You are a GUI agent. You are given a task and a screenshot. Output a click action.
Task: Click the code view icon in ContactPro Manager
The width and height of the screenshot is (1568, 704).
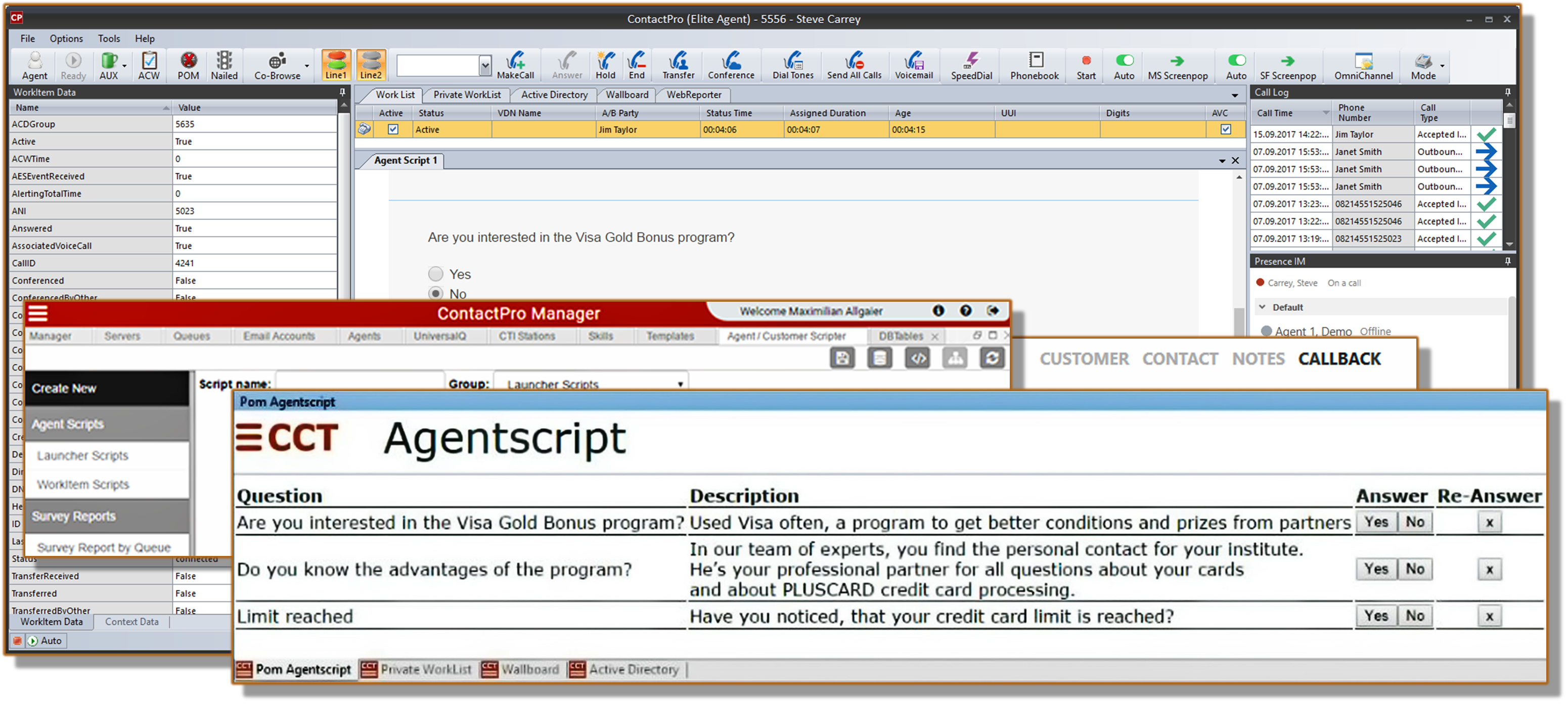tap(917, 358)
